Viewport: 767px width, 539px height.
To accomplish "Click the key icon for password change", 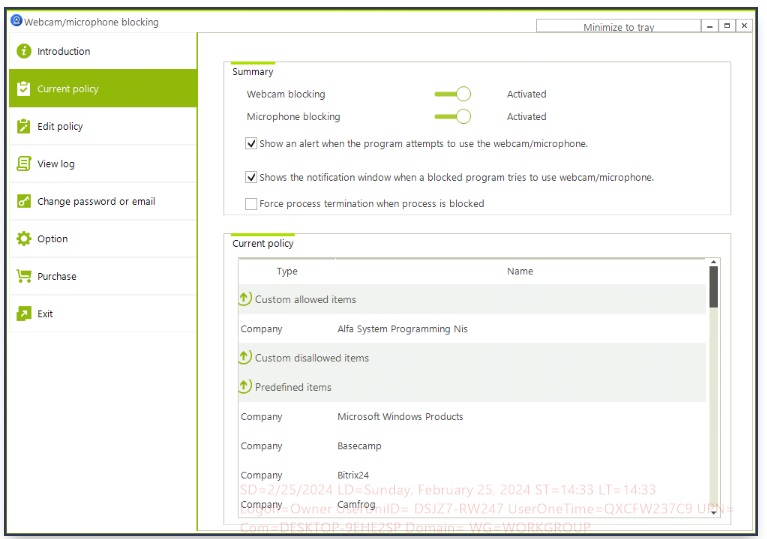I will [24, 201].
